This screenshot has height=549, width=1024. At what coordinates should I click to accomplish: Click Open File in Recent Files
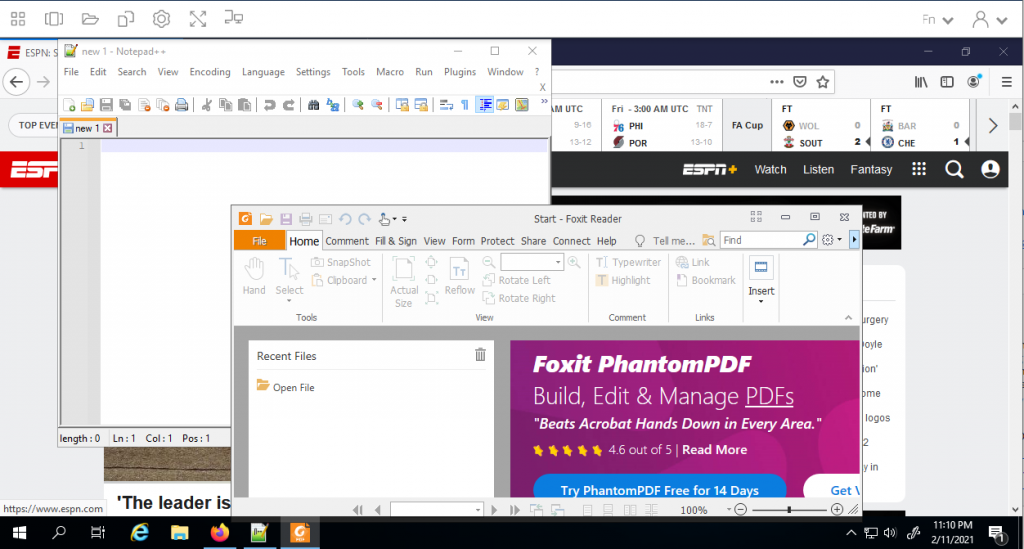(286, 386)
